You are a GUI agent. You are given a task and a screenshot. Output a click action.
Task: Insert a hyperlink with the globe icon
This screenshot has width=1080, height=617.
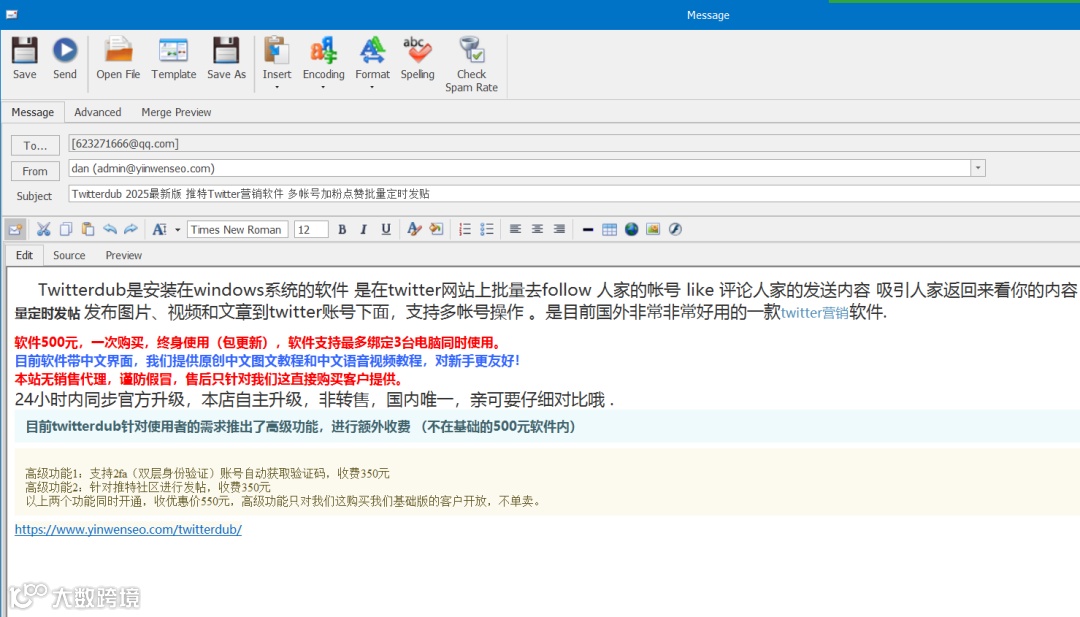pos(632,229)
